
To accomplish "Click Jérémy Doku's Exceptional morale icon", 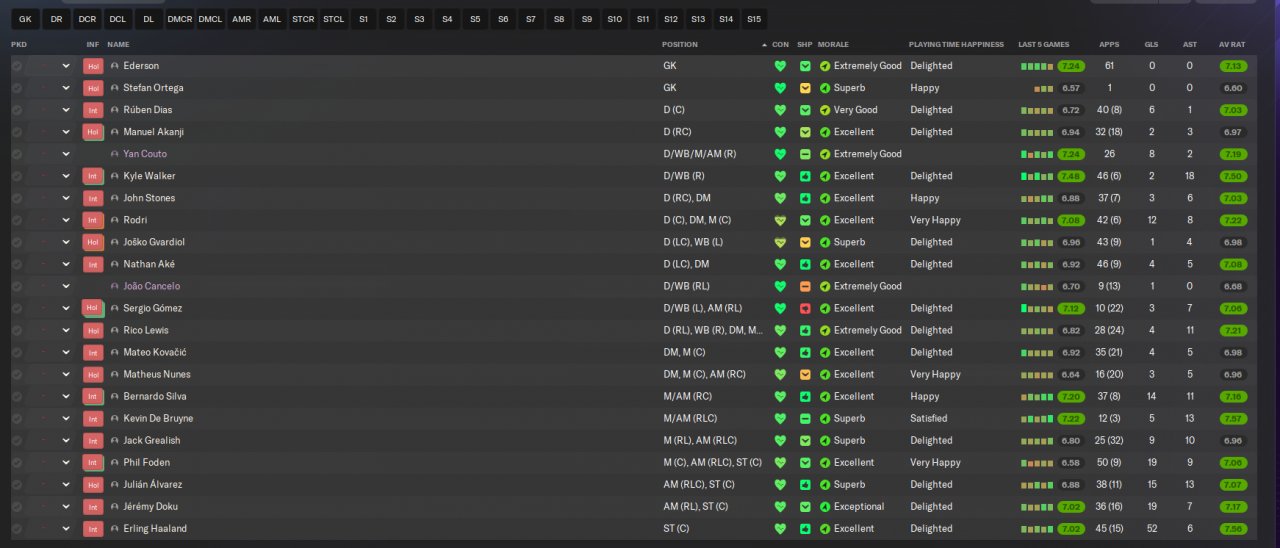I will (825, 506).
